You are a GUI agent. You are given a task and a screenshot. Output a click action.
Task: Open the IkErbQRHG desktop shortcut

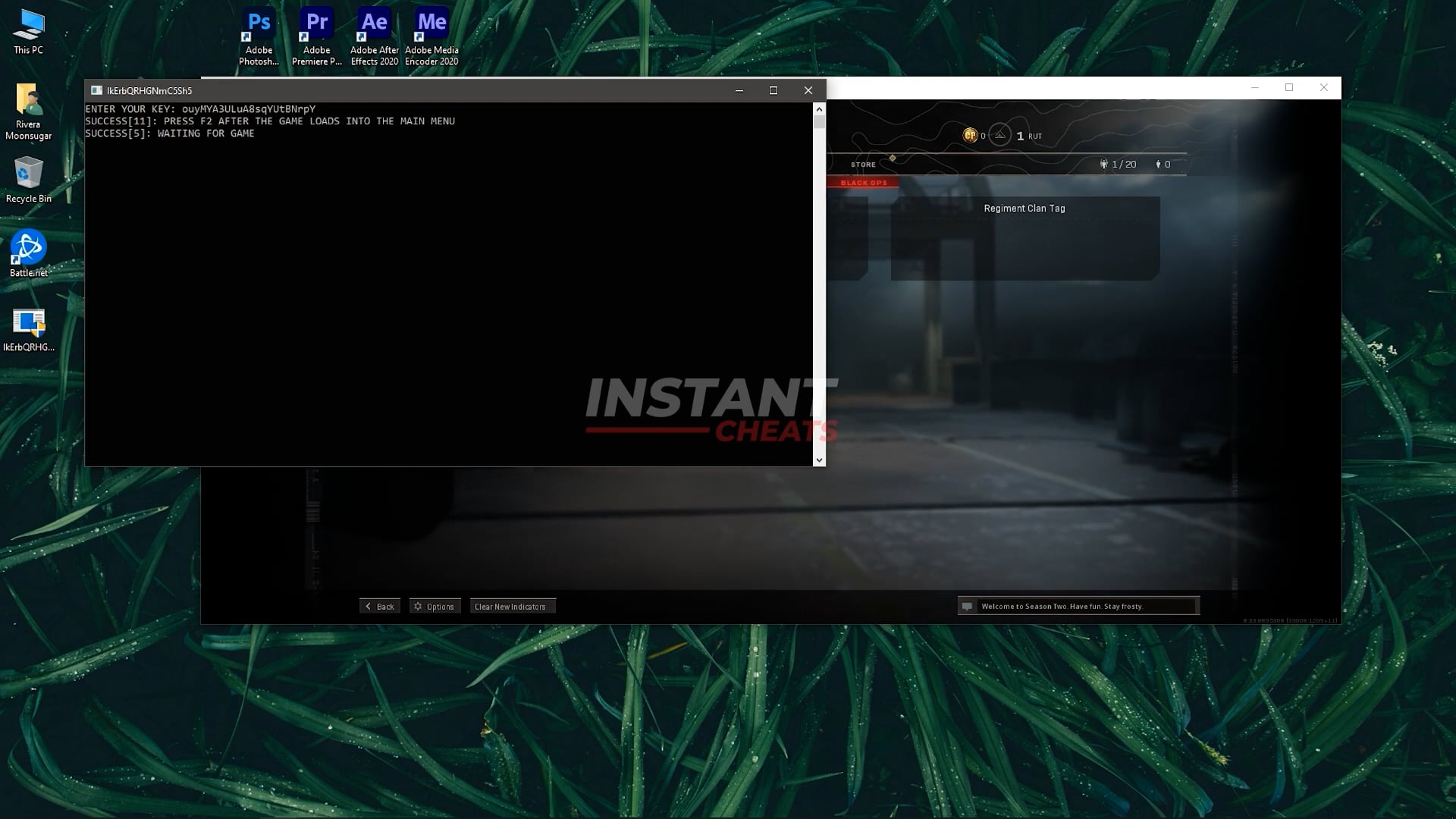[x=28, y=322]
